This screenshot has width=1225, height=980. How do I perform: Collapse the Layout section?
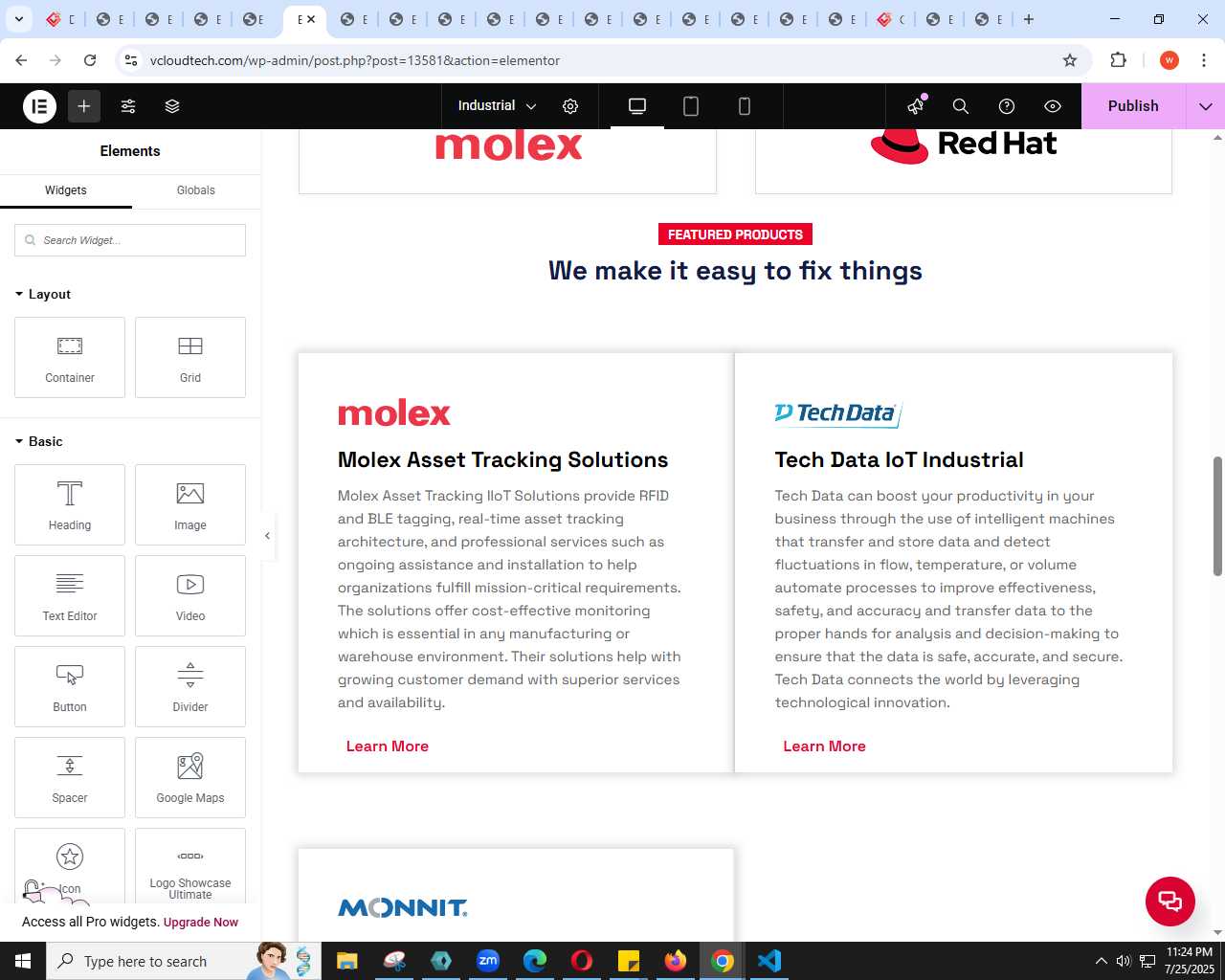point(43,294)
